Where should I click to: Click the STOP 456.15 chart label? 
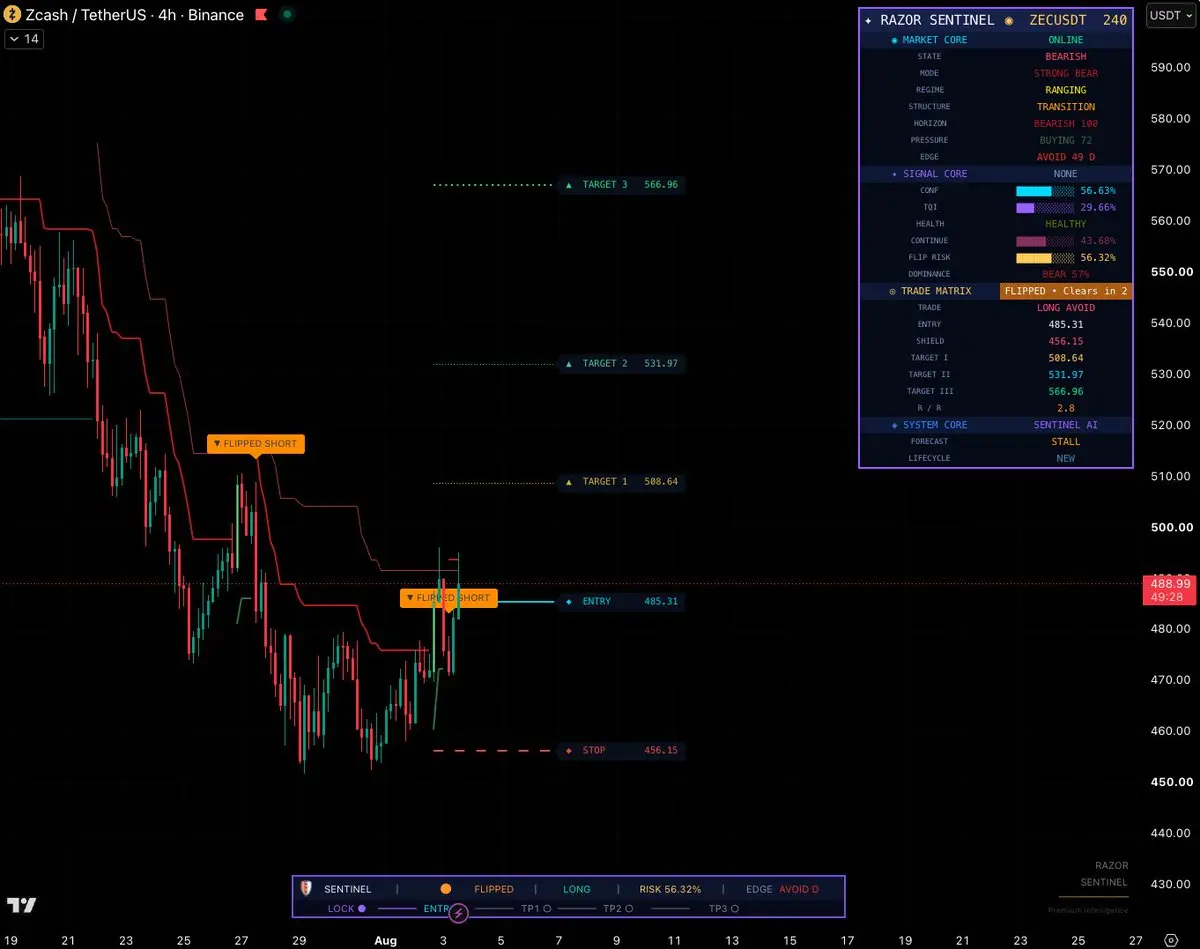point(621,751)
